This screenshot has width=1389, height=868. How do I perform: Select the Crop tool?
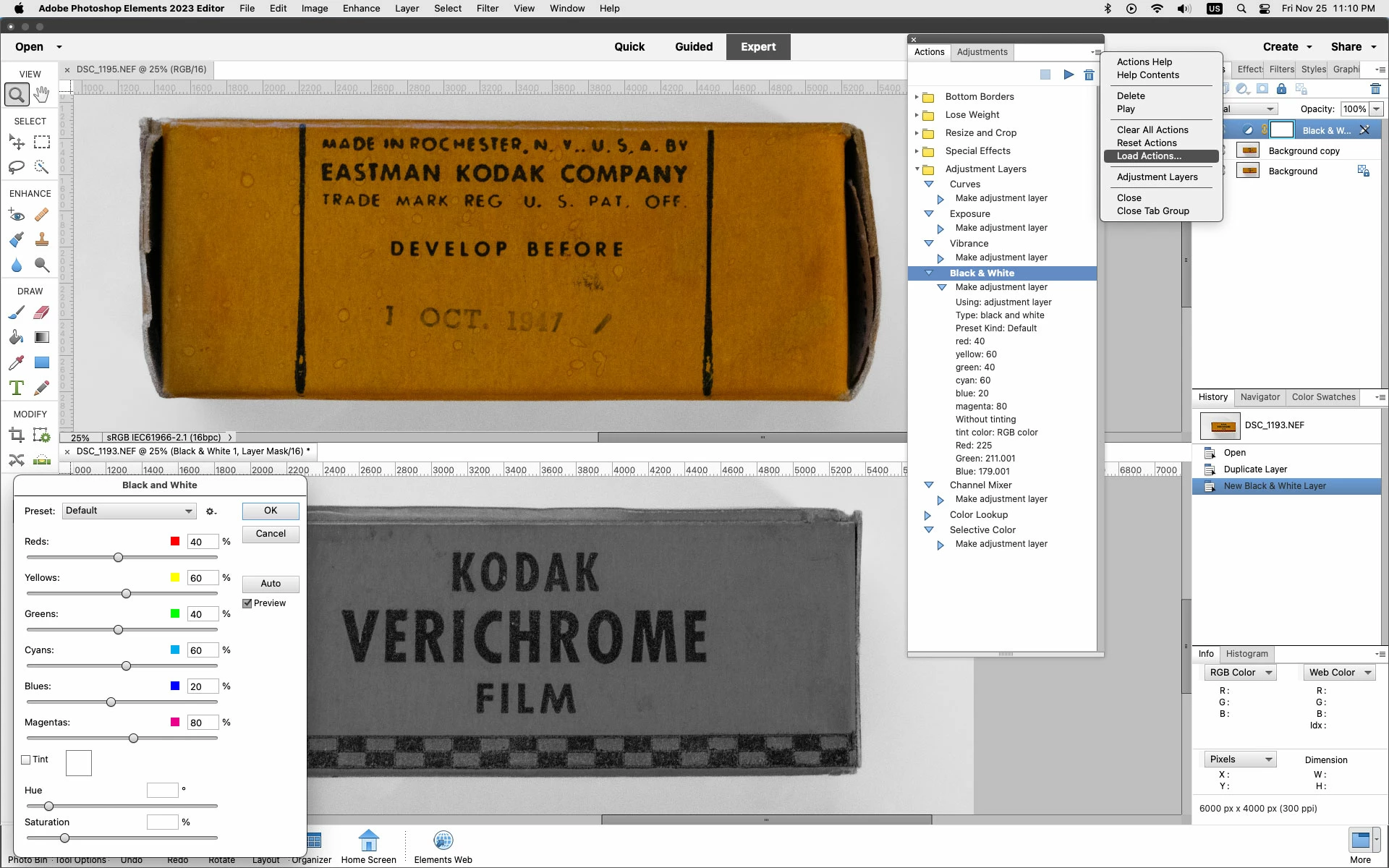coord(17,435)
